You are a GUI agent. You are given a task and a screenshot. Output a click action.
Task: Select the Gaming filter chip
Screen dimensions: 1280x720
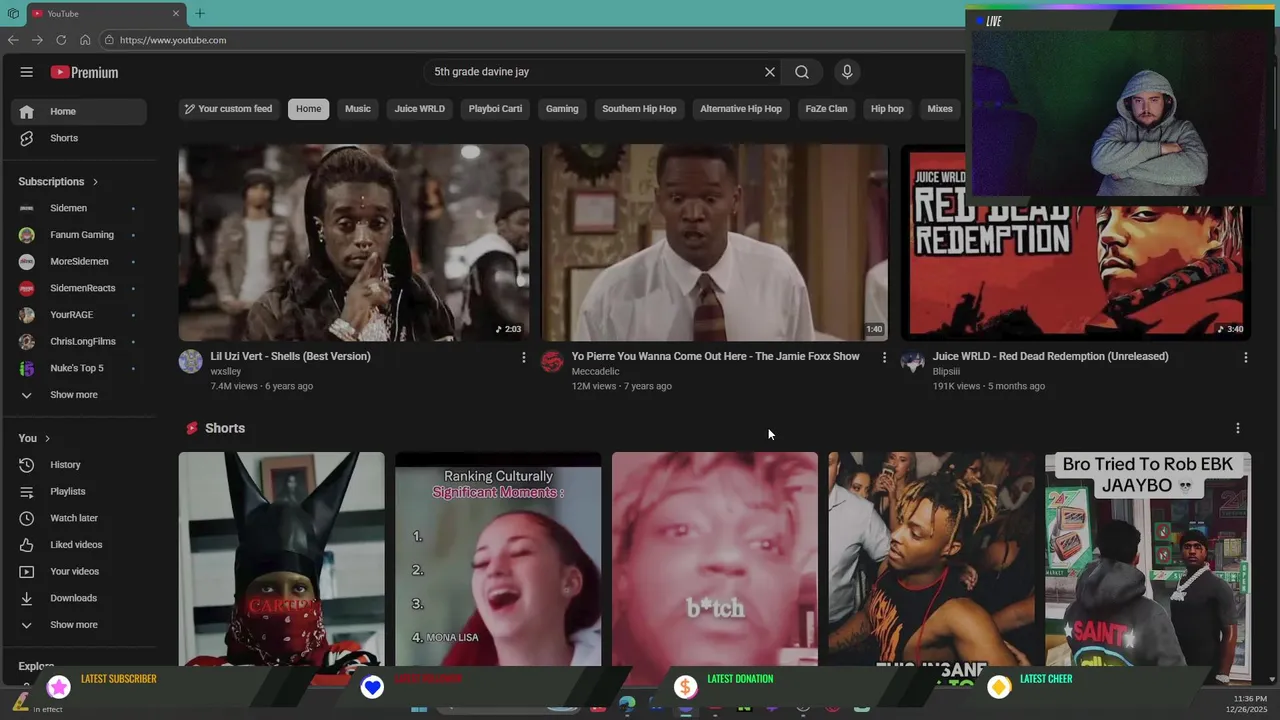(x=562, y=109)
